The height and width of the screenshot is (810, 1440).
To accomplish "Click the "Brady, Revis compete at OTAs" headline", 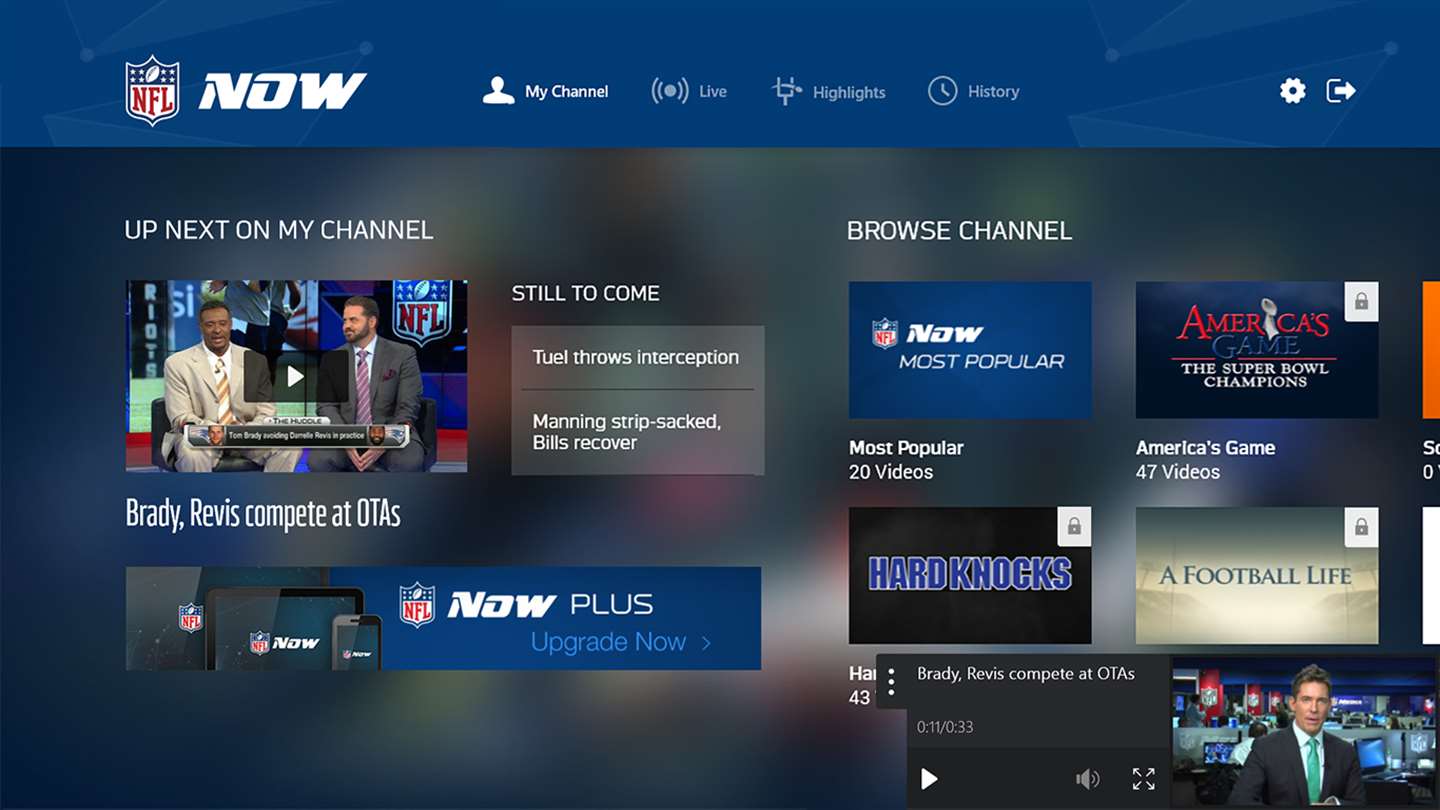I will point(263,514).
